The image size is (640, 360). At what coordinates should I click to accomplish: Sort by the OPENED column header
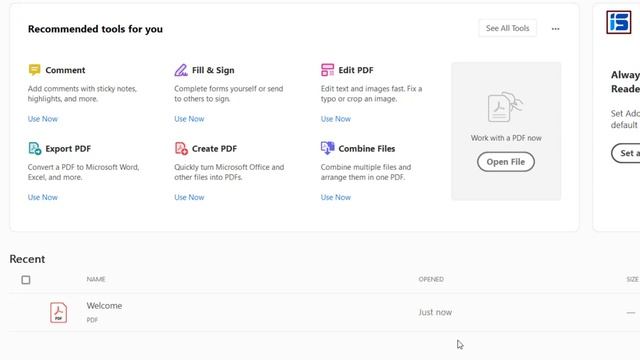(x=431, y=279)
